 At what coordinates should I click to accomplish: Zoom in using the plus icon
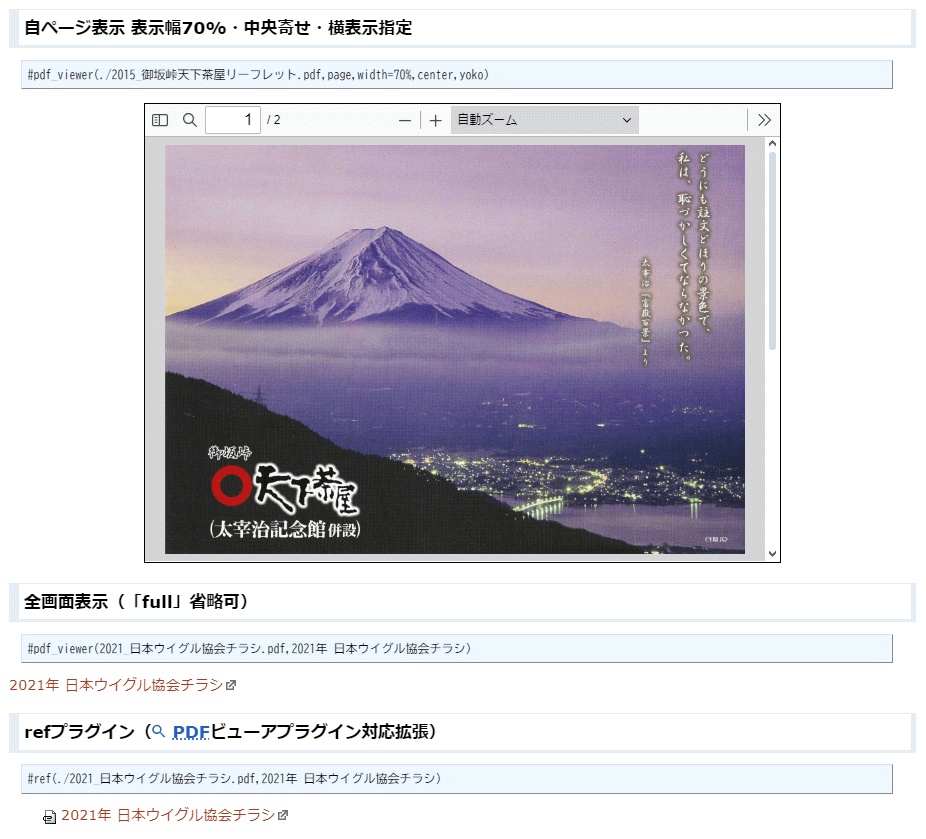click(434, 120)
